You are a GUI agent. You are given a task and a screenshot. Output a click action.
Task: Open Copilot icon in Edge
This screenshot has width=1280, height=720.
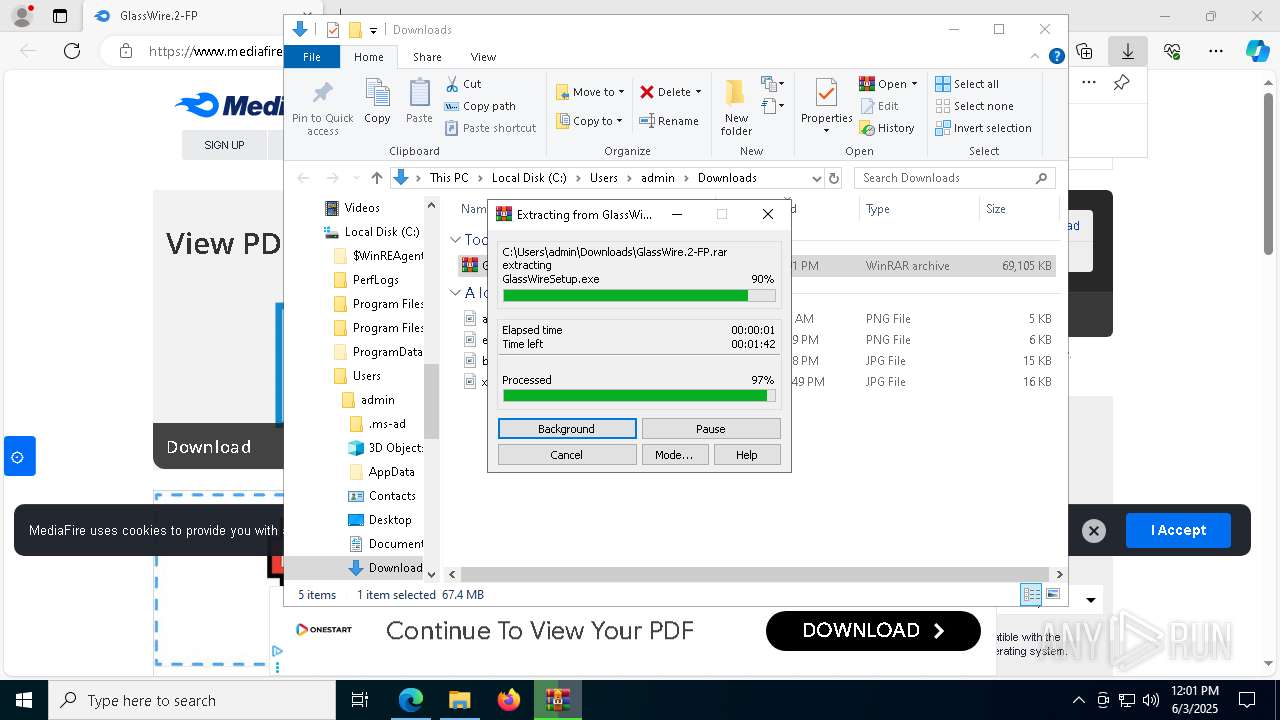(1257, 51)
